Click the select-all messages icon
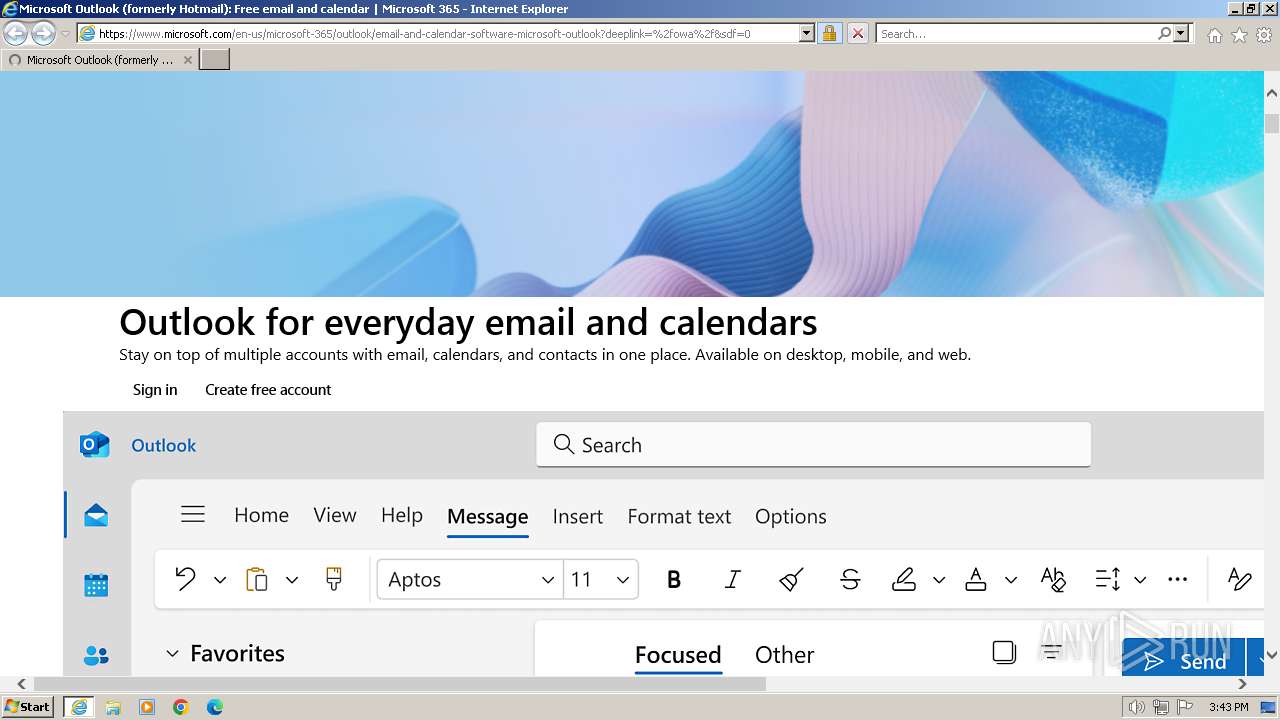 tap(1004, 652)
